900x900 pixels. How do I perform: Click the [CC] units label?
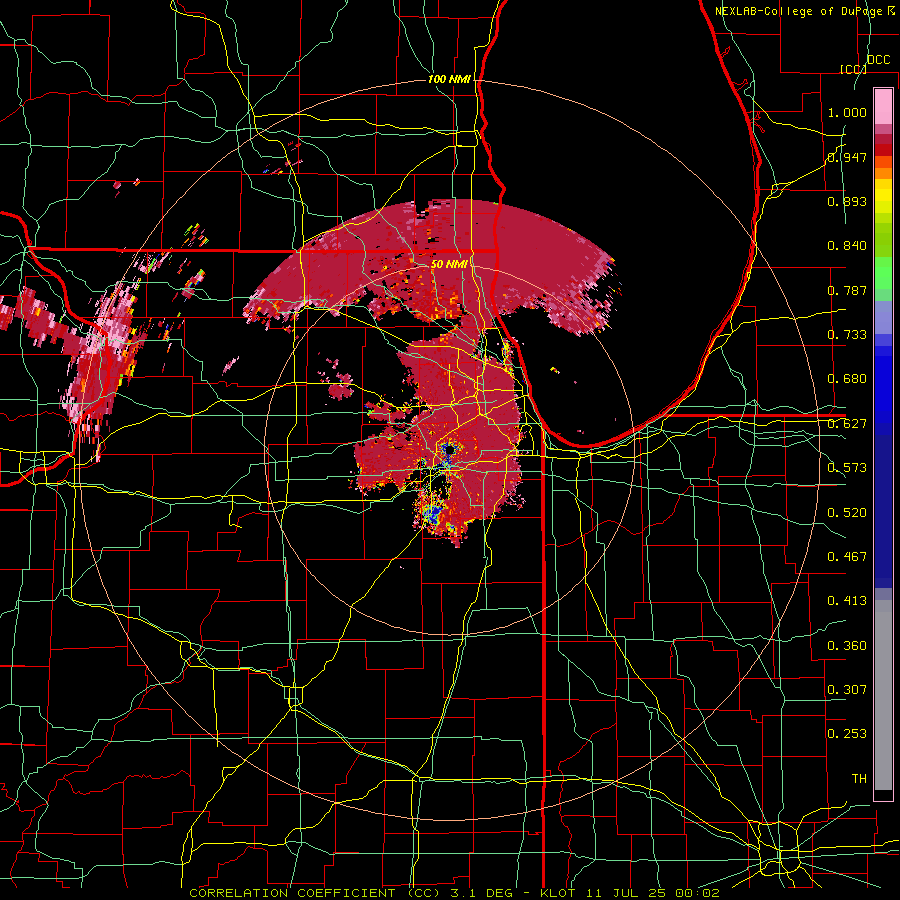click(x=852, y=69)
